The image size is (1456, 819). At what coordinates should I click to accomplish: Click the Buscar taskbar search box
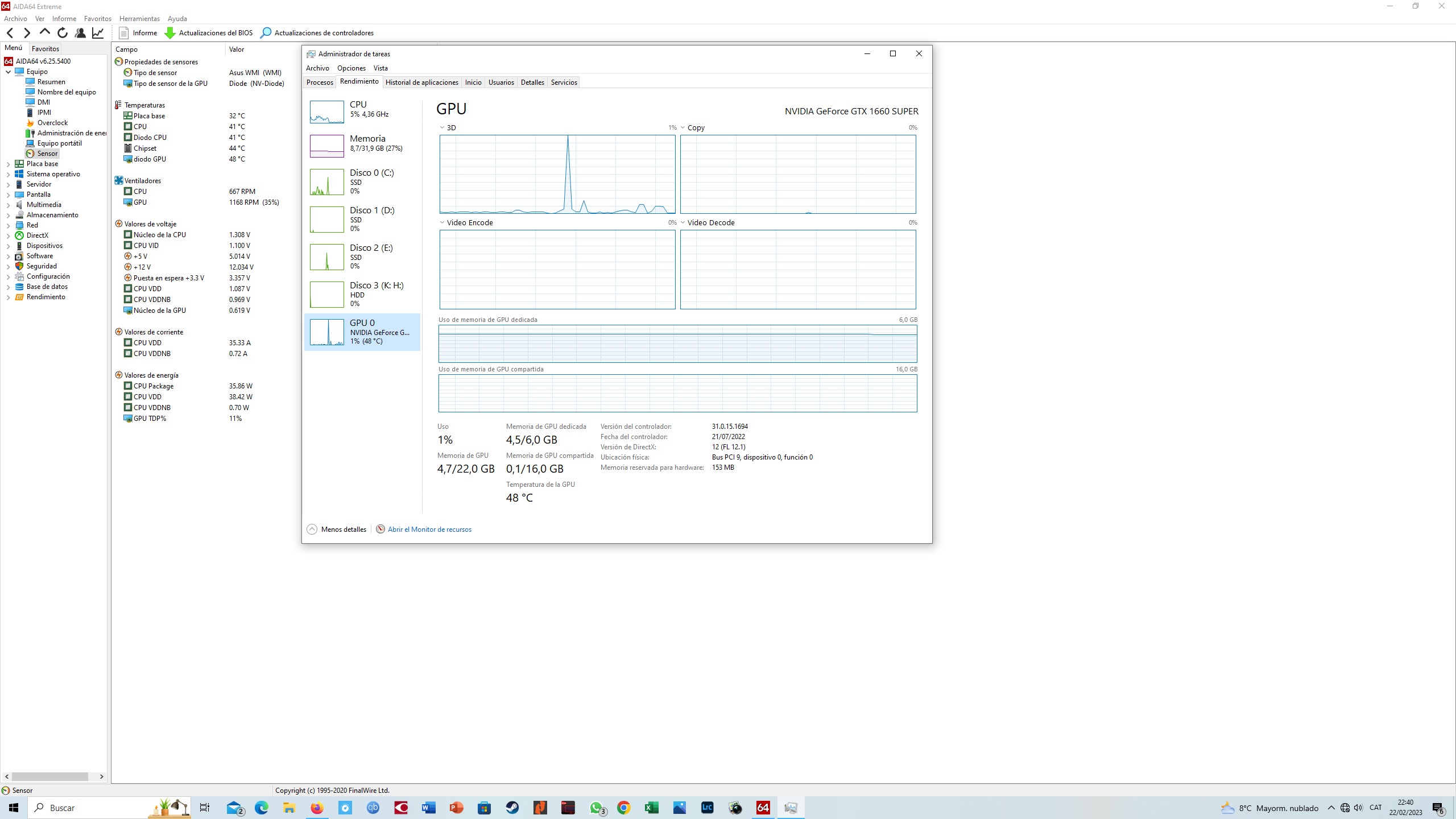110,808
